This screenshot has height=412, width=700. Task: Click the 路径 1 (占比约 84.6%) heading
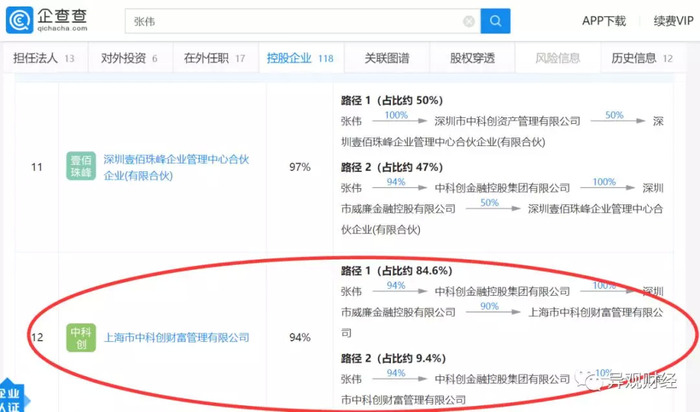396,271
